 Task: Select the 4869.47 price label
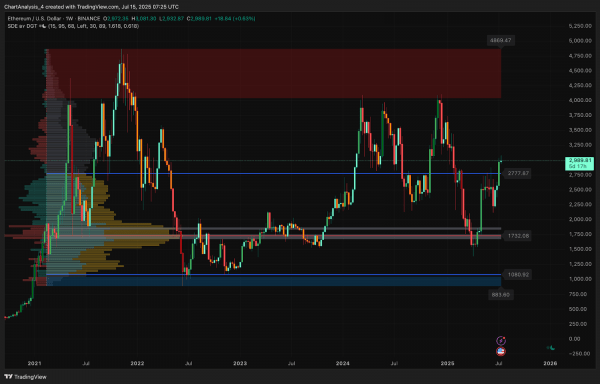[x=501, y=40]
